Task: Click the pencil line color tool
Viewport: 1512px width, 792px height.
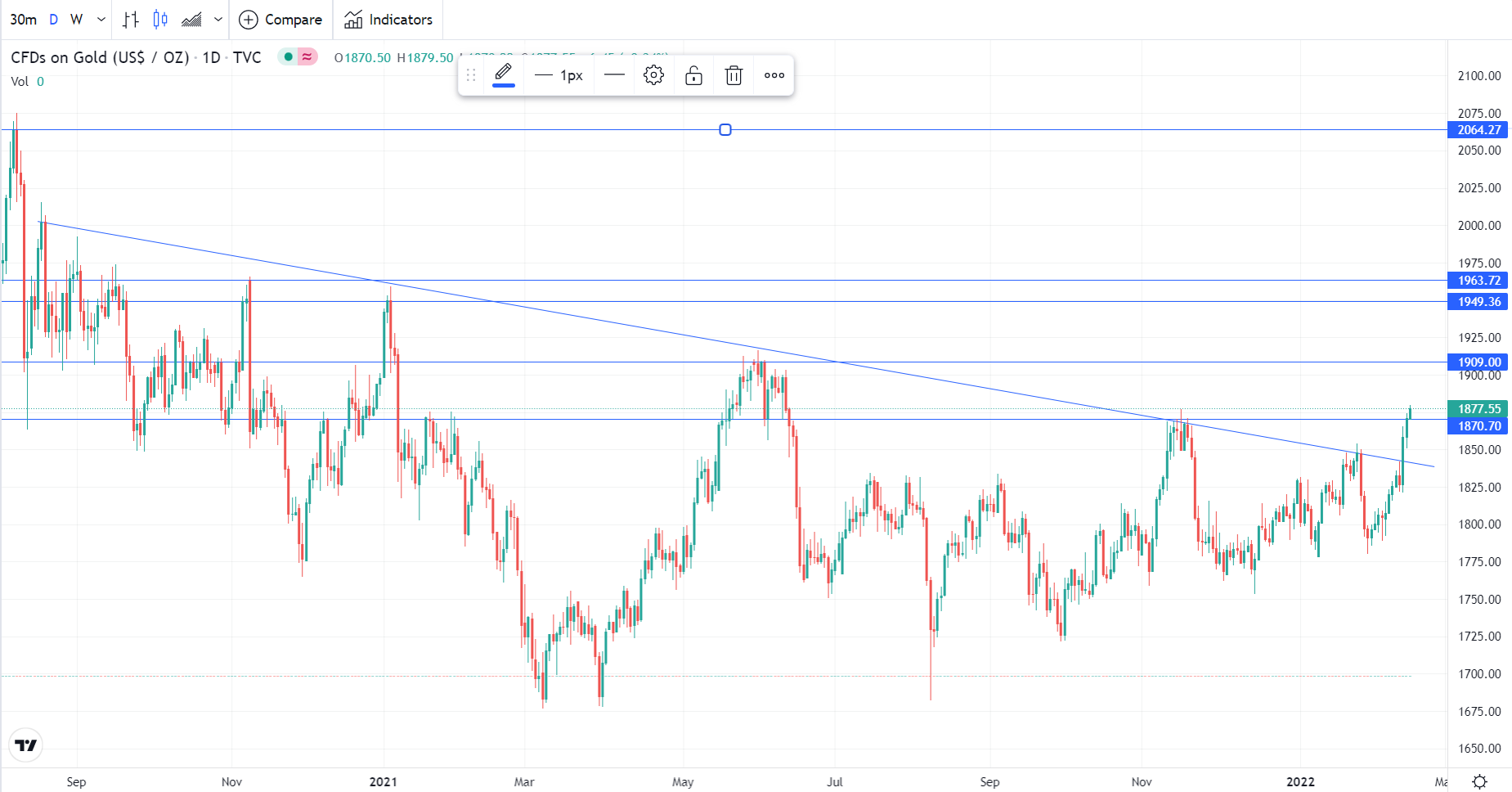Action: [x=504, y=75]
